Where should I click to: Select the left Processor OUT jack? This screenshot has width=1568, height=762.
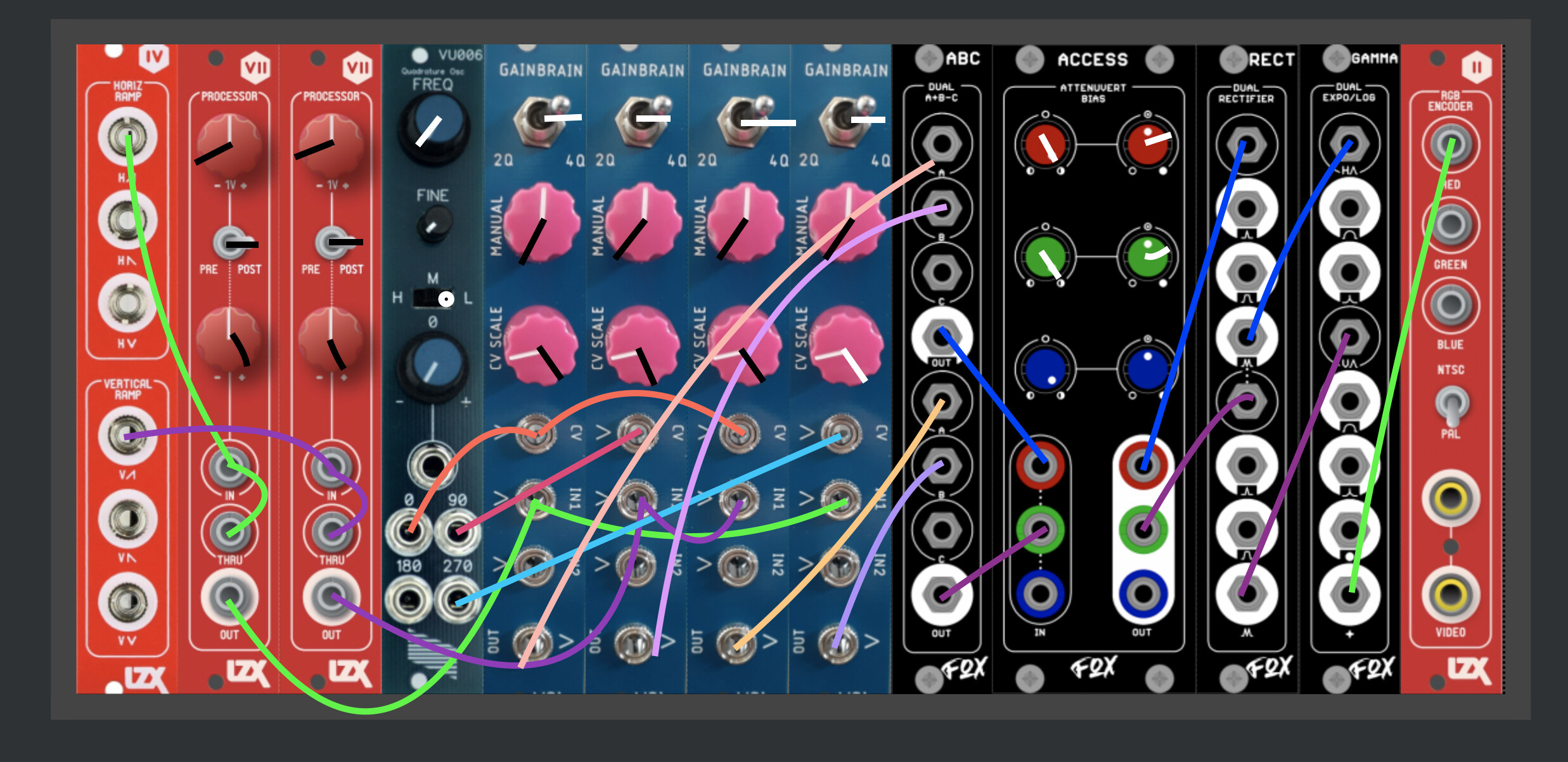(x=229, y=597)
